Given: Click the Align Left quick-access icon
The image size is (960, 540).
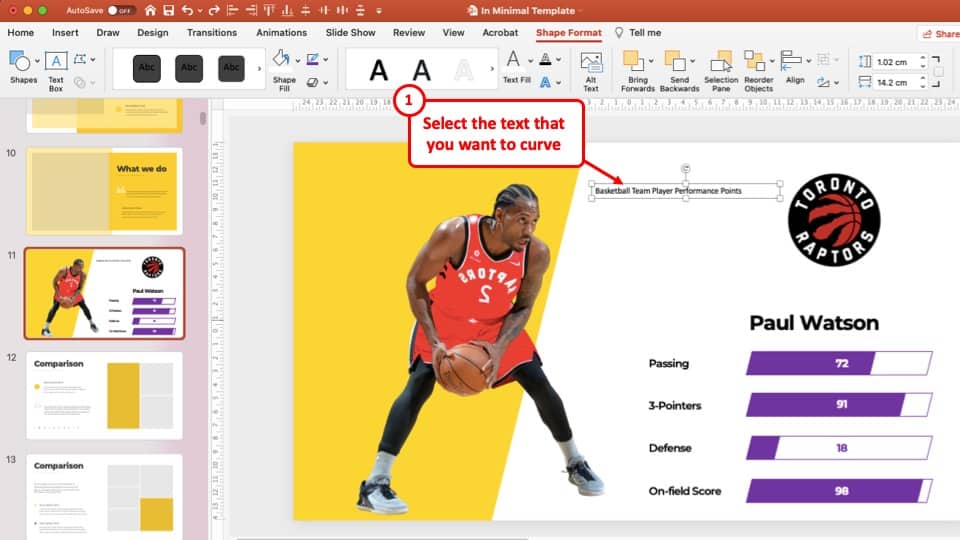Looking at the screenshot, I should (x=233, y=10).
